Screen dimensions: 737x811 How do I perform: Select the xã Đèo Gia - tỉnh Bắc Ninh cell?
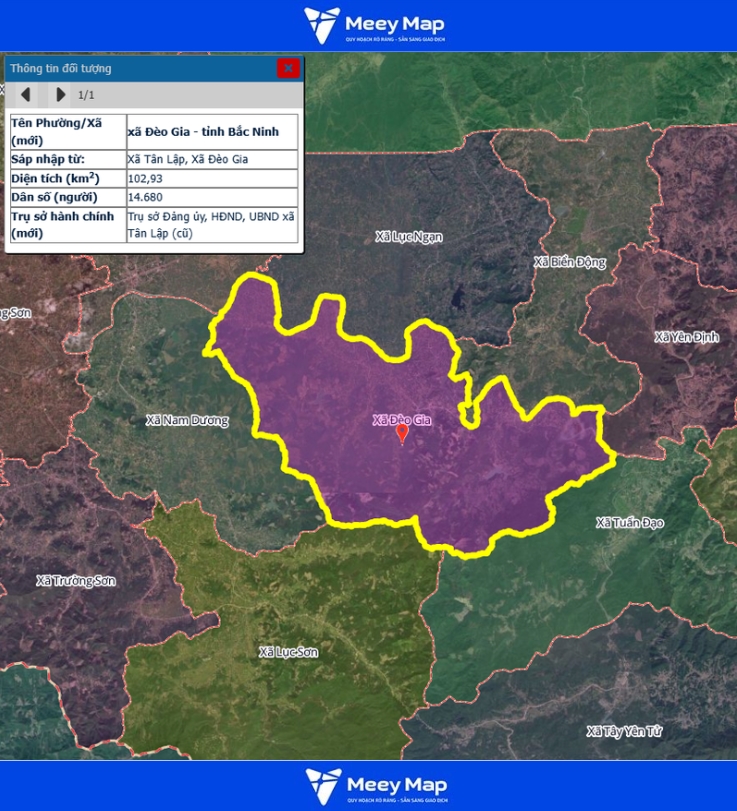tap(211, 131)
